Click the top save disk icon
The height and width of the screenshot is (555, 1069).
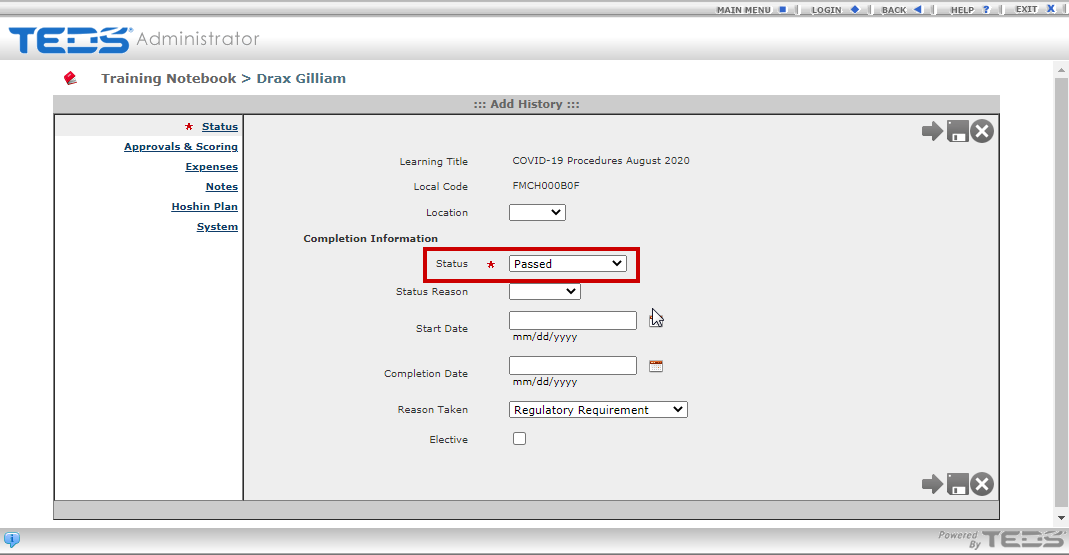pos(957,131)
